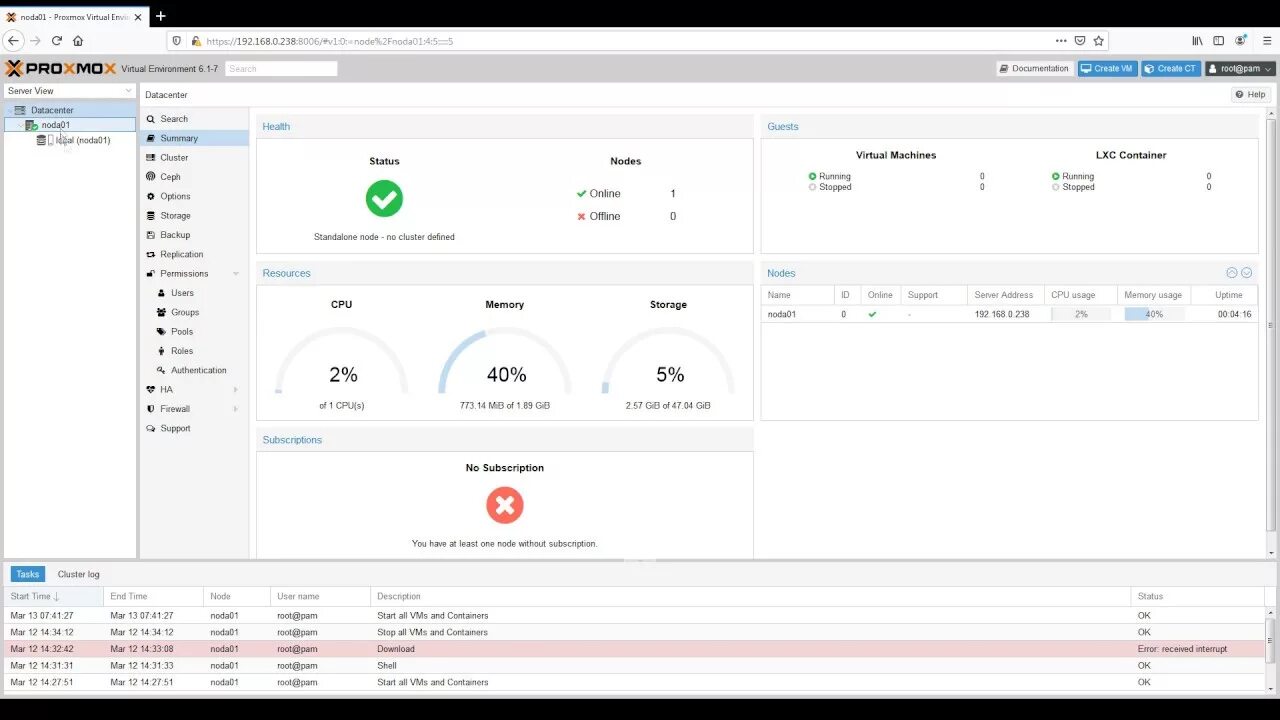Open the Documentation button
Screen dimensions: 1280x720
coord(1034,69)
